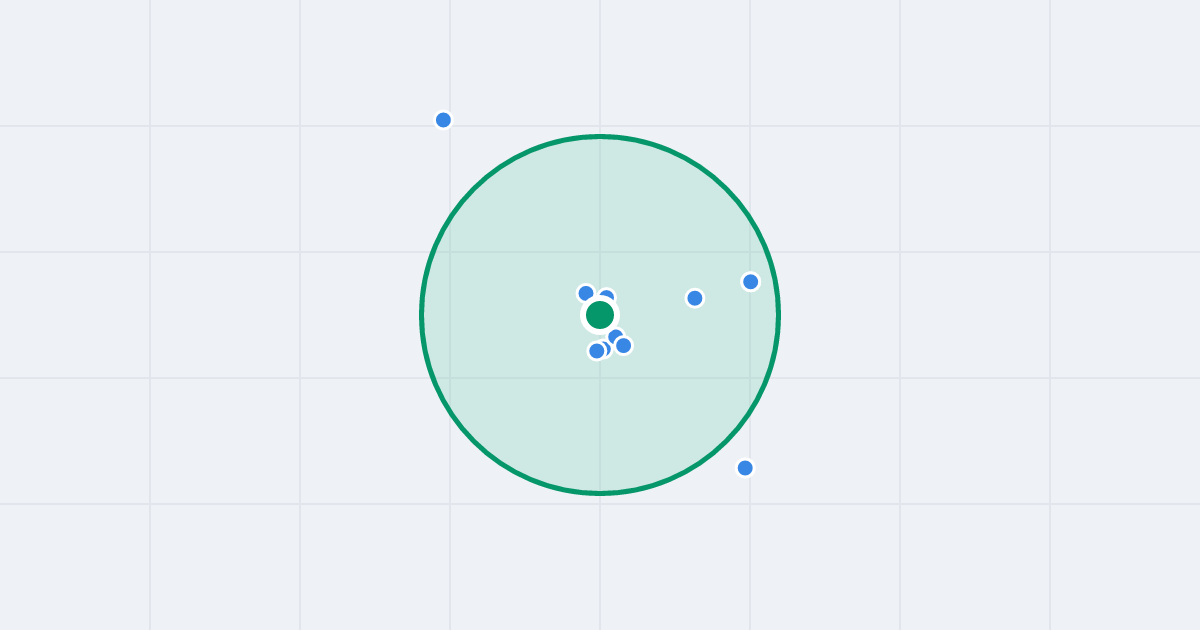Select the blue dot just upper-left of the green marker

click(586, 293)
